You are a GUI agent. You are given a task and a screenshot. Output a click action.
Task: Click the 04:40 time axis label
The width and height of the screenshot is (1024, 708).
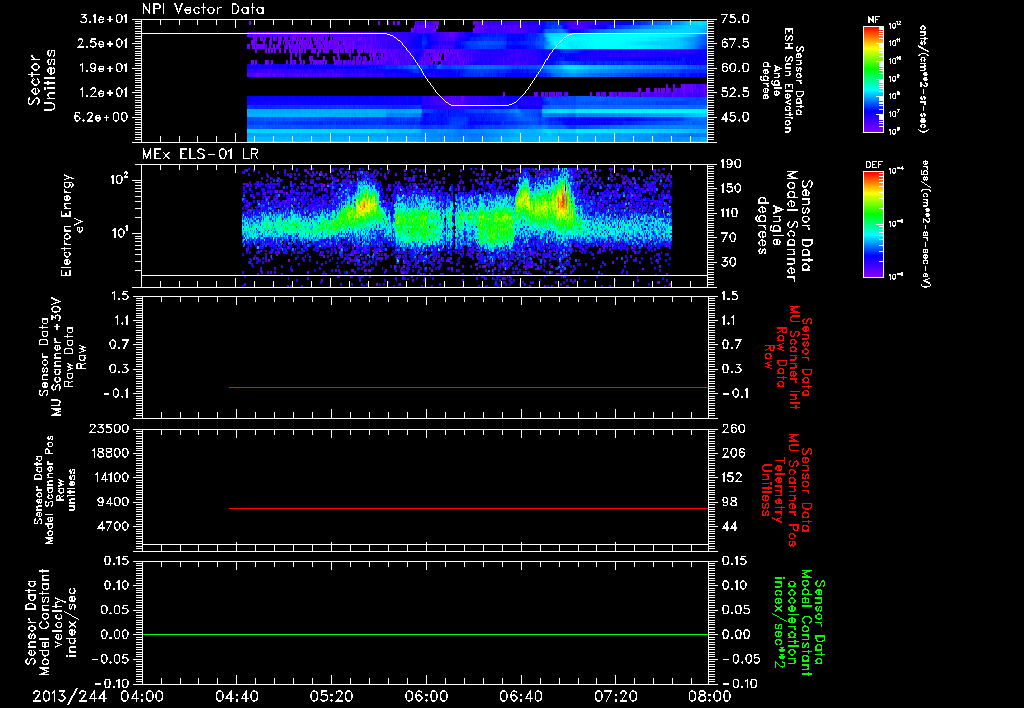pyautogui.click(x=236, y=696)
